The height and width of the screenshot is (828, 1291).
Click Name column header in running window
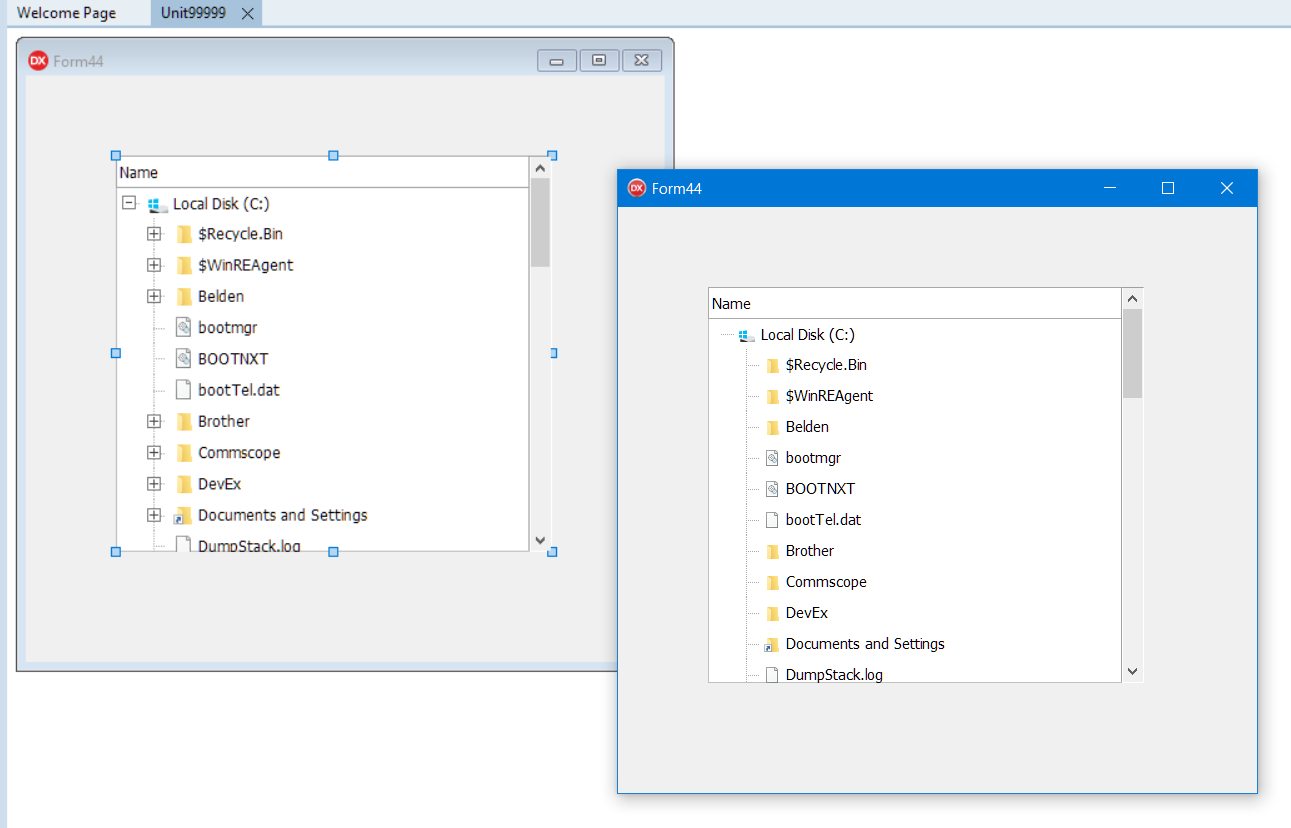[x=731, y=304]
